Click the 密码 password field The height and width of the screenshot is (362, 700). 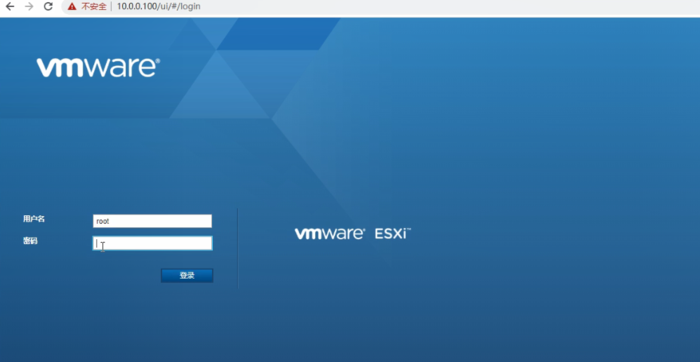tap(152, 243)
